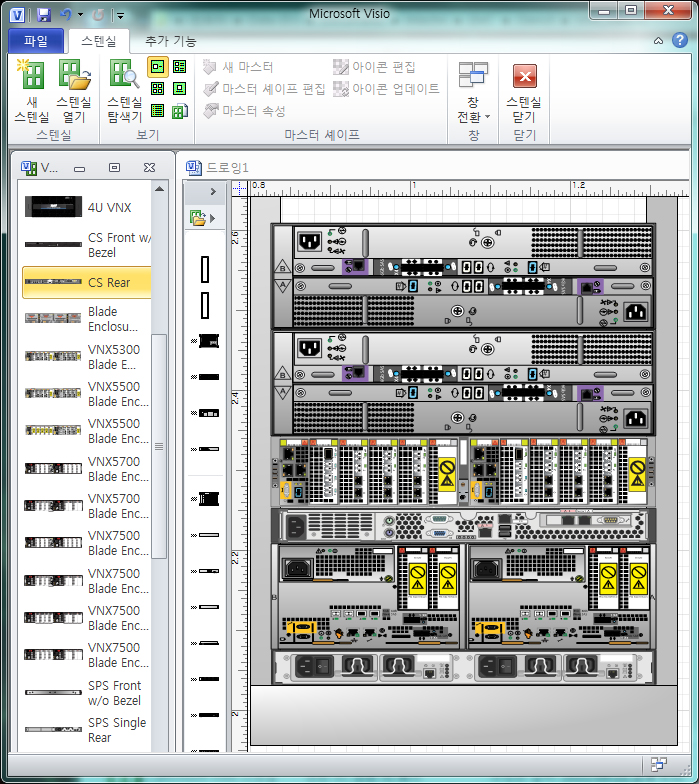Screen dimensions: 699x784
Task: Click 마스터 셰이프 편집 button
Action: tap(264, 89)
